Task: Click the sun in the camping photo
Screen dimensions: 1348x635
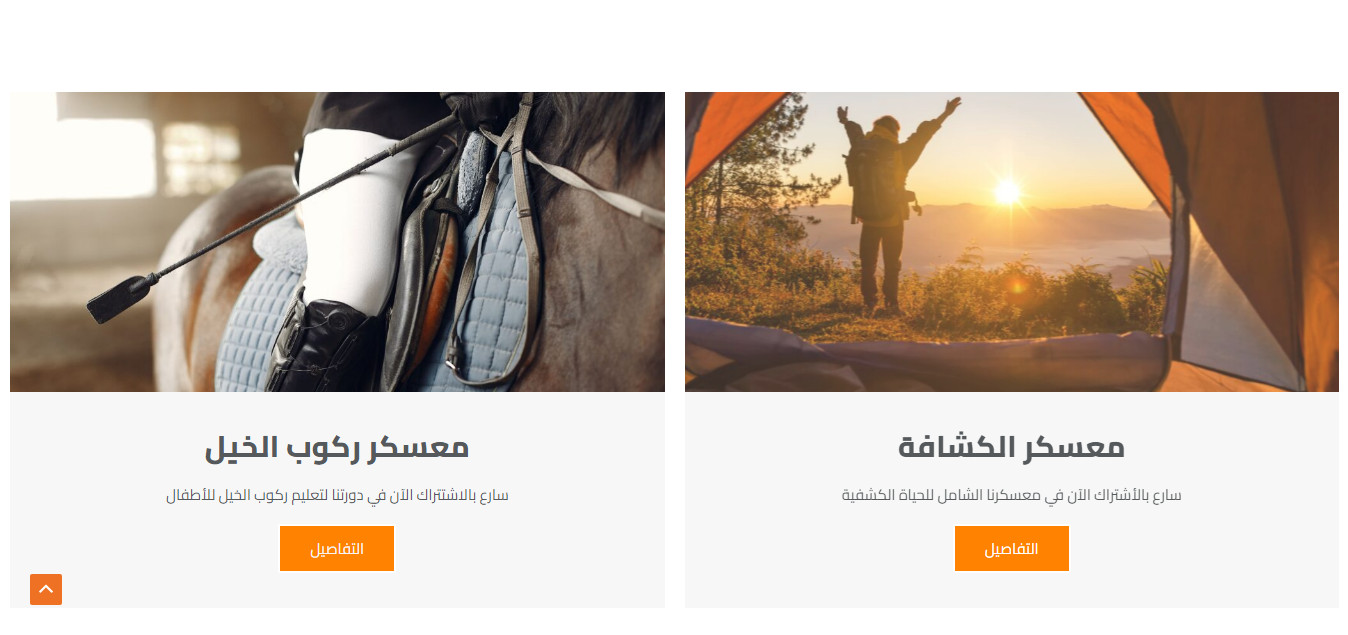Action: 1007,191
